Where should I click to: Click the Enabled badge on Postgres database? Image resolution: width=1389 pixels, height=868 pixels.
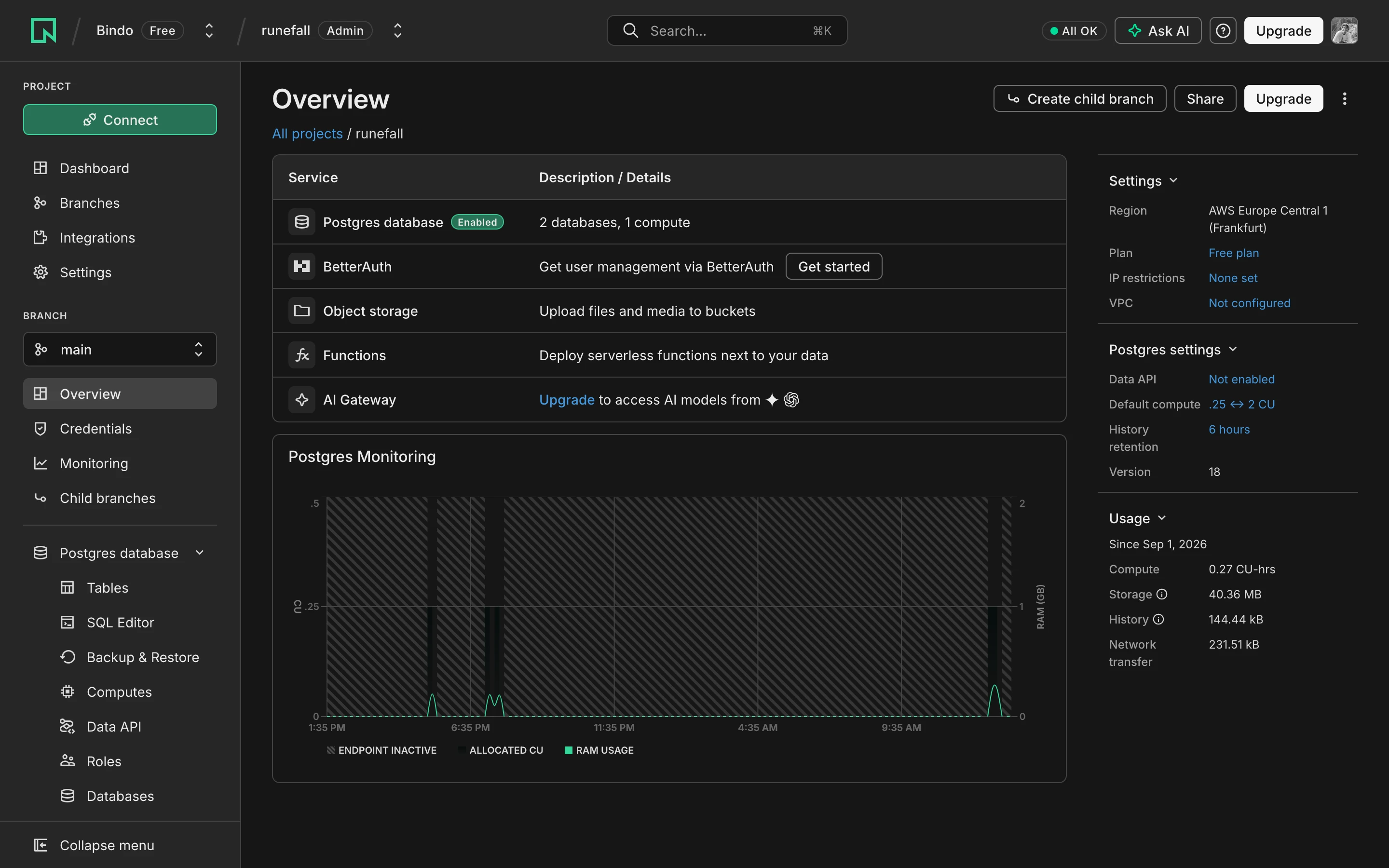pyautogui.click(x=477, y=222)
